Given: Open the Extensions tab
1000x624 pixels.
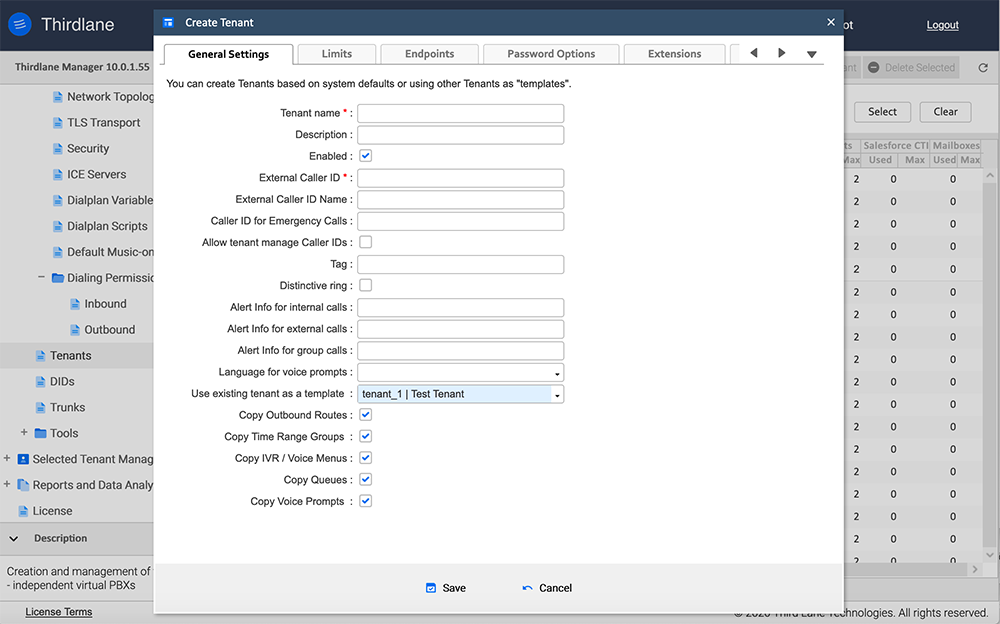Looking at the screenshot, I should coord(674,54).
